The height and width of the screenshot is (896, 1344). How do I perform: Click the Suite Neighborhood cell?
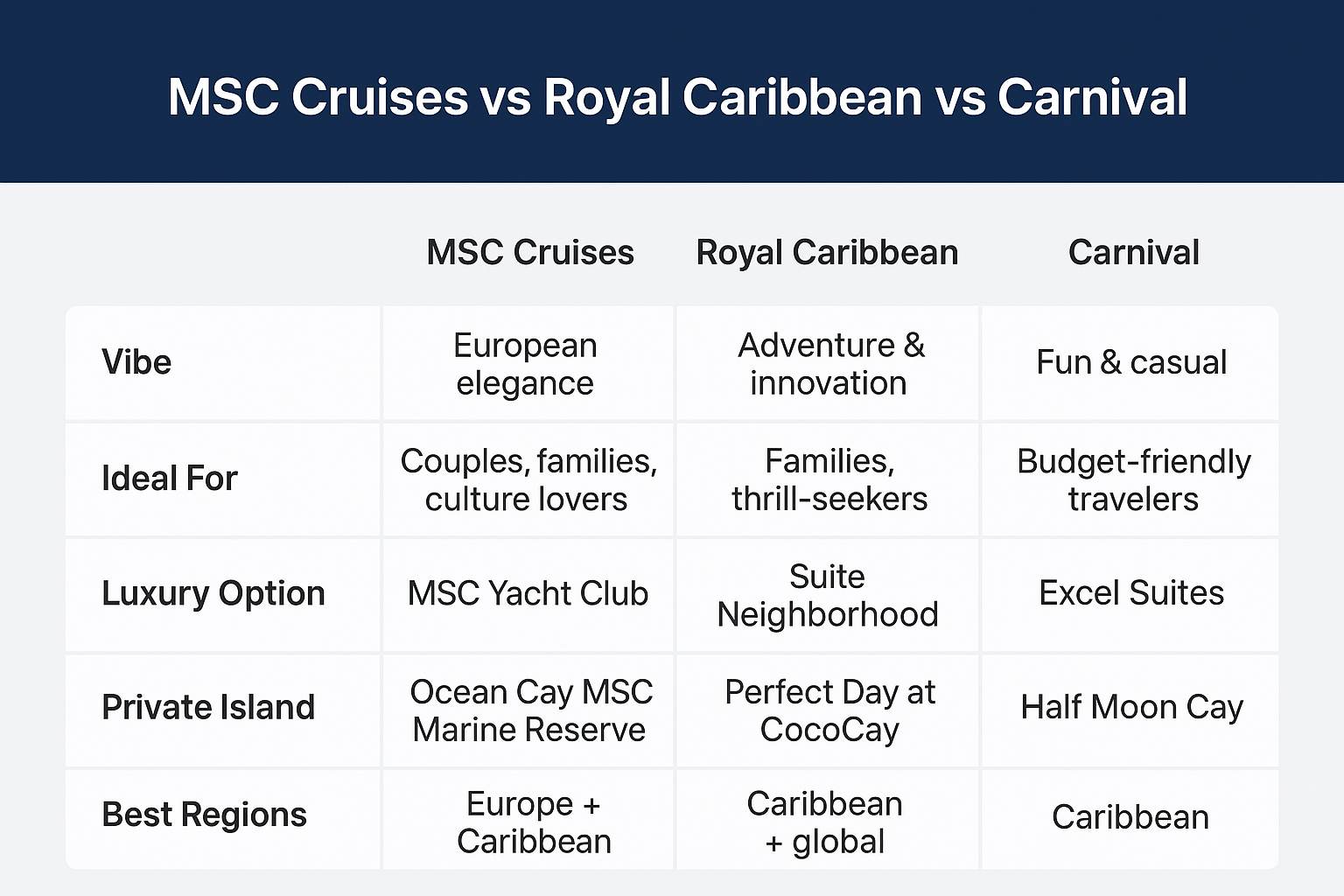pyautogui.click(x=828, y=596)
